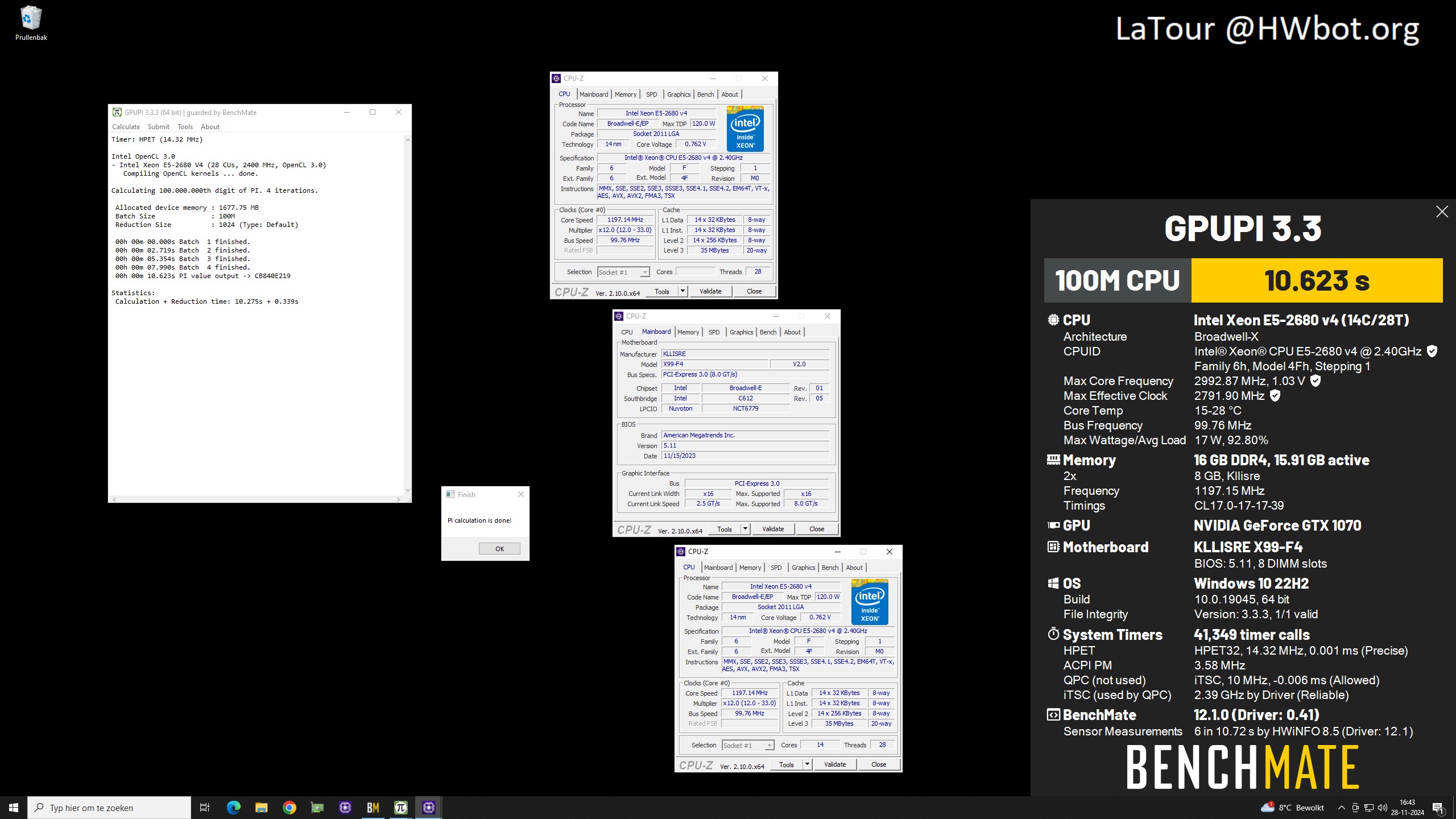
Task: Click Close button in Mainboard CPU-Z window
Action: point(817,529)
